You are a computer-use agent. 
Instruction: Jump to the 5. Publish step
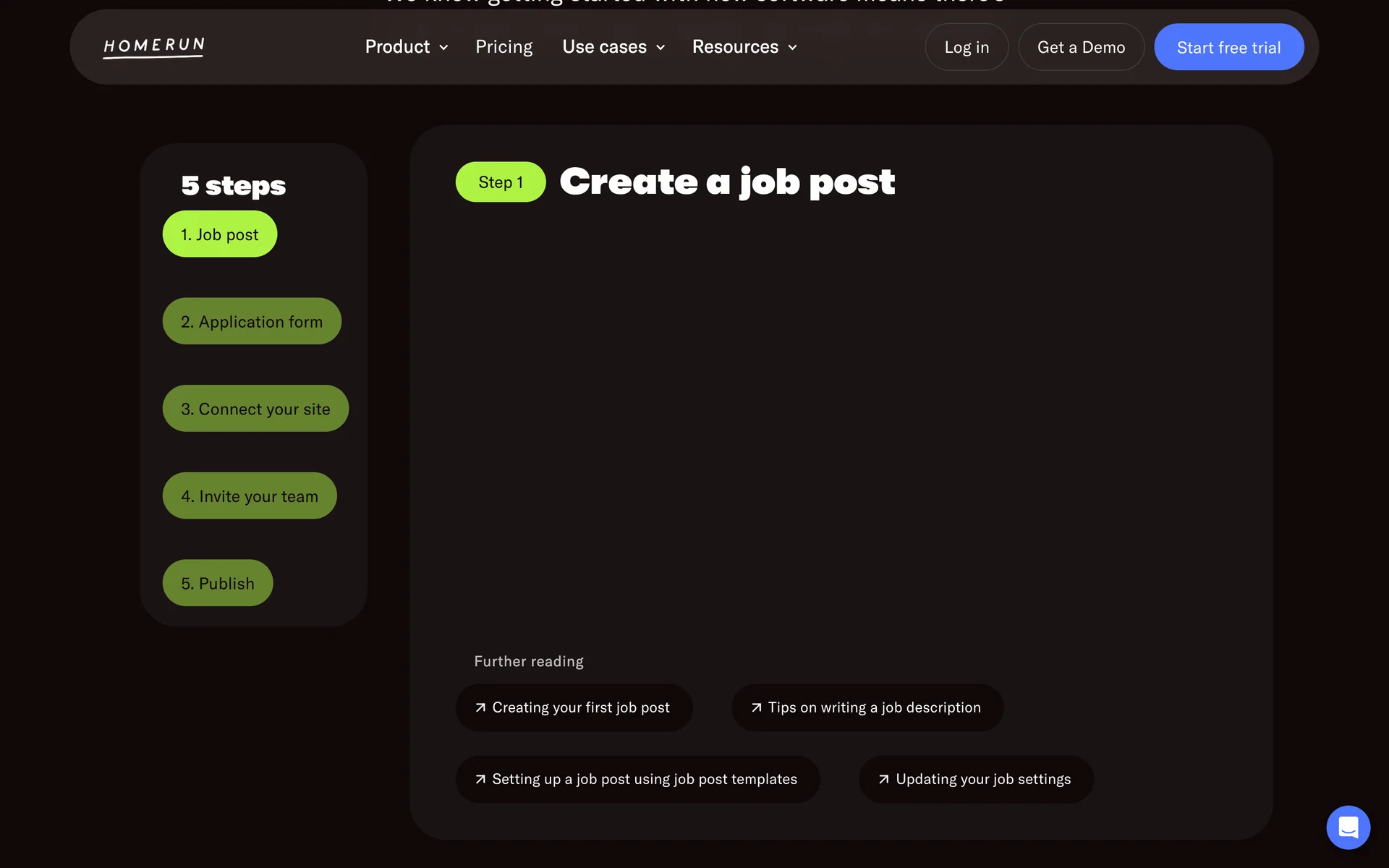point(217,583)
